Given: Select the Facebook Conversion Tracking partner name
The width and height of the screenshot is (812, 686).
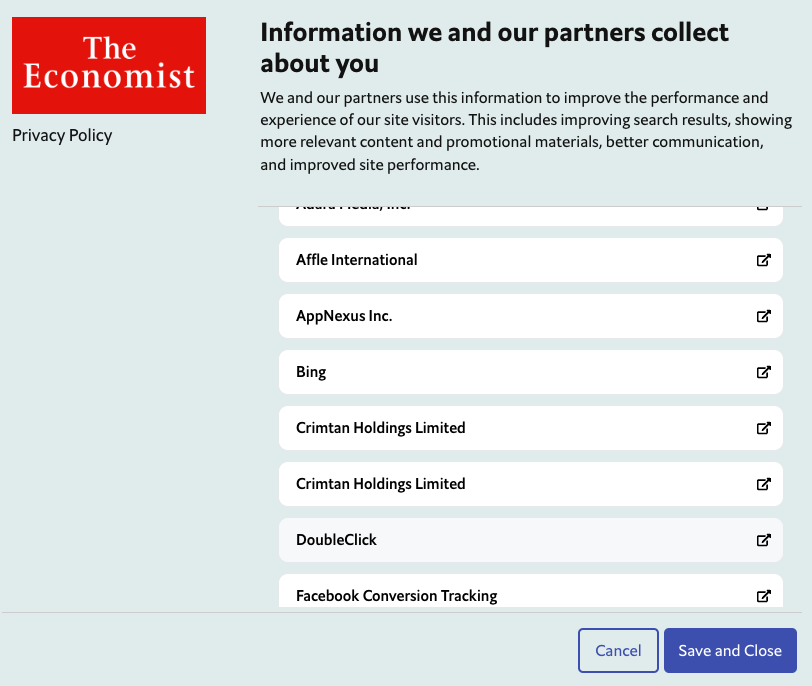Looking at the screenshot, I should [397, 596].
